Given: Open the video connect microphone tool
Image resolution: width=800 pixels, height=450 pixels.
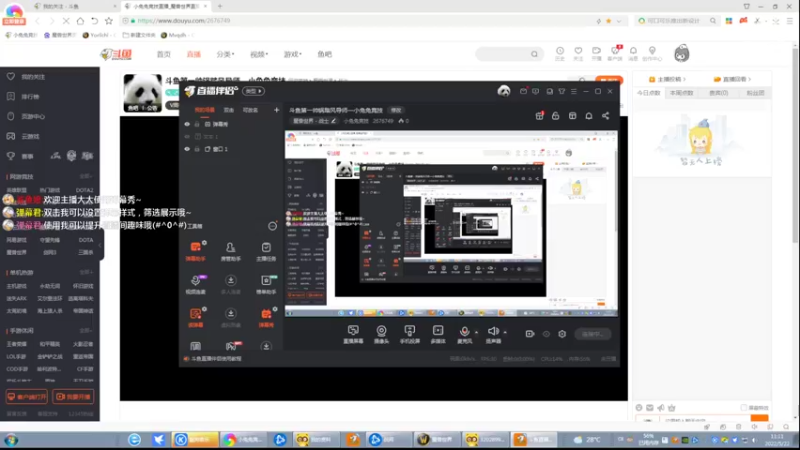Looking at the screenshot, I should pos(196,285).
